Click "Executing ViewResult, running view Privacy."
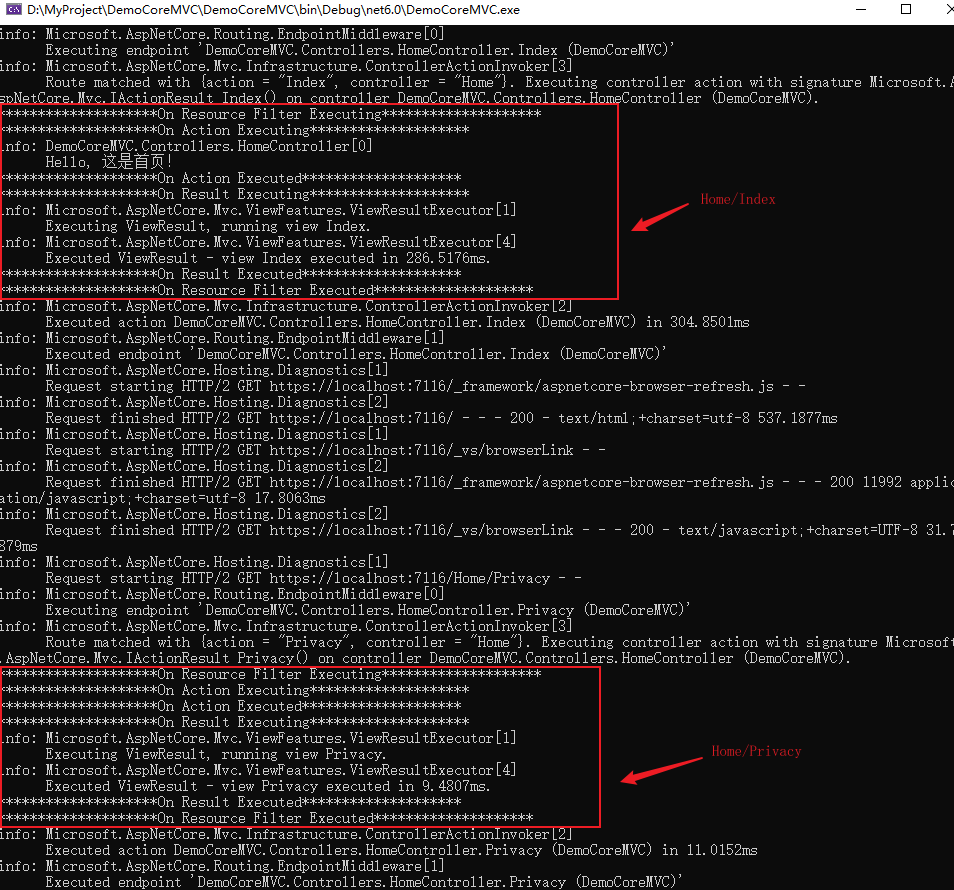Screen dimensions: 954x890 tap(215, 754)
